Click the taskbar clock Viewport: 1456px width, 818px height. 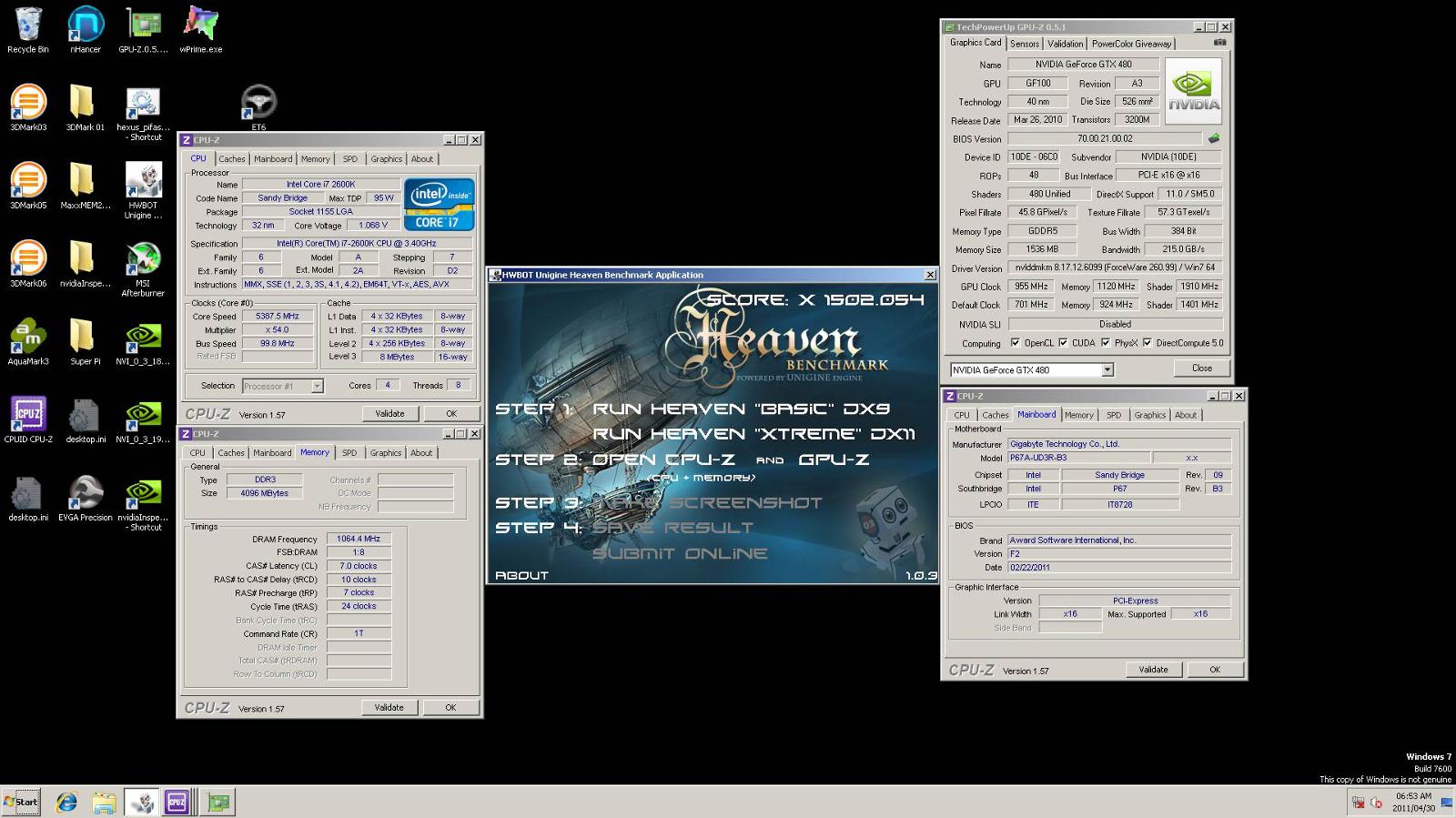1413,802
